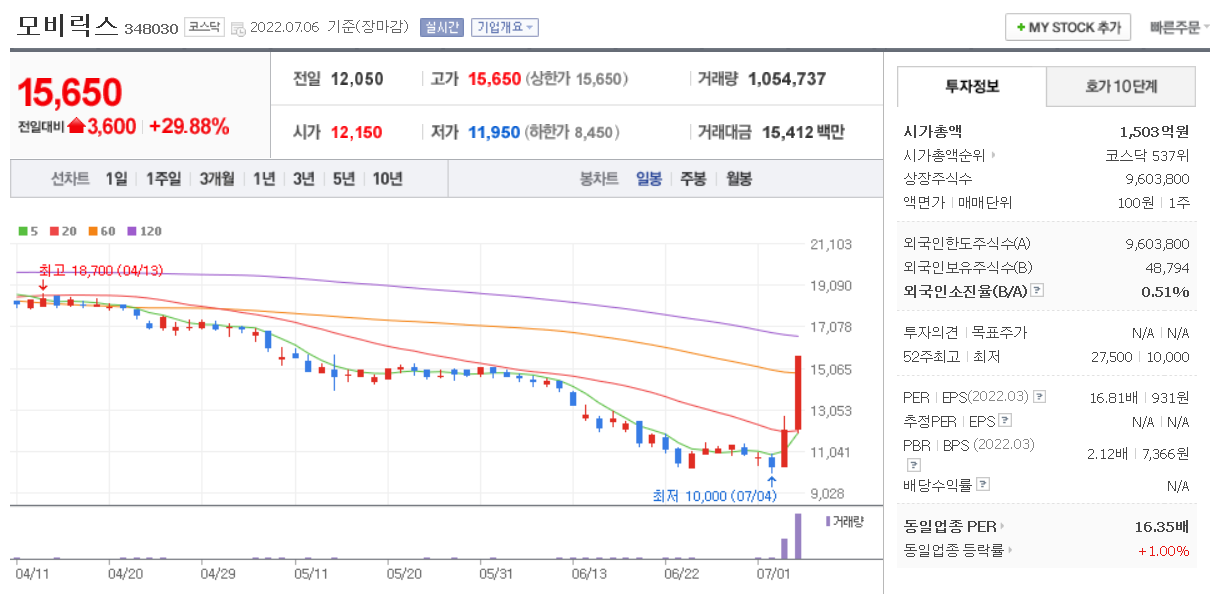Screen dimensions: 1218x594
Task: Select the 1년 line chart period
Action: (264, 179)
